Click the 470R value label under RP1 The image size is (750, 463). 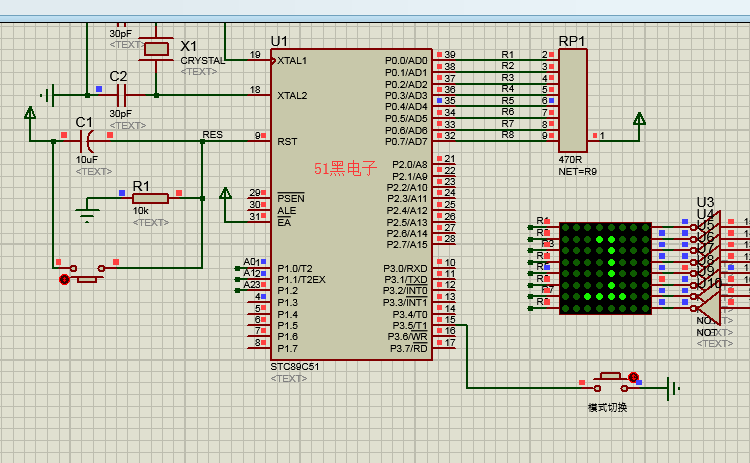(x=570, y=159)
